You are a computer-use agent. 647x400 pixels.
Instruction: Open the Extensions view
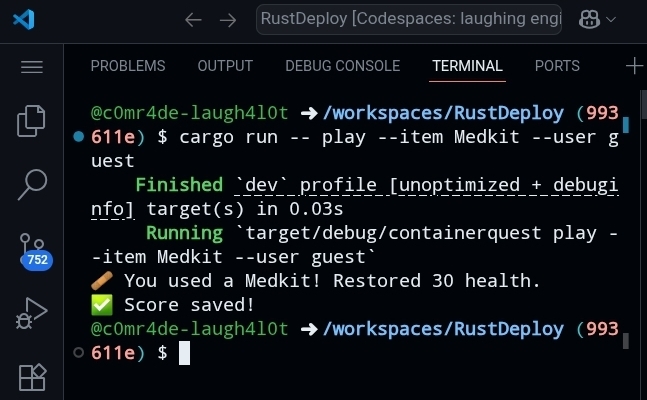32,376
